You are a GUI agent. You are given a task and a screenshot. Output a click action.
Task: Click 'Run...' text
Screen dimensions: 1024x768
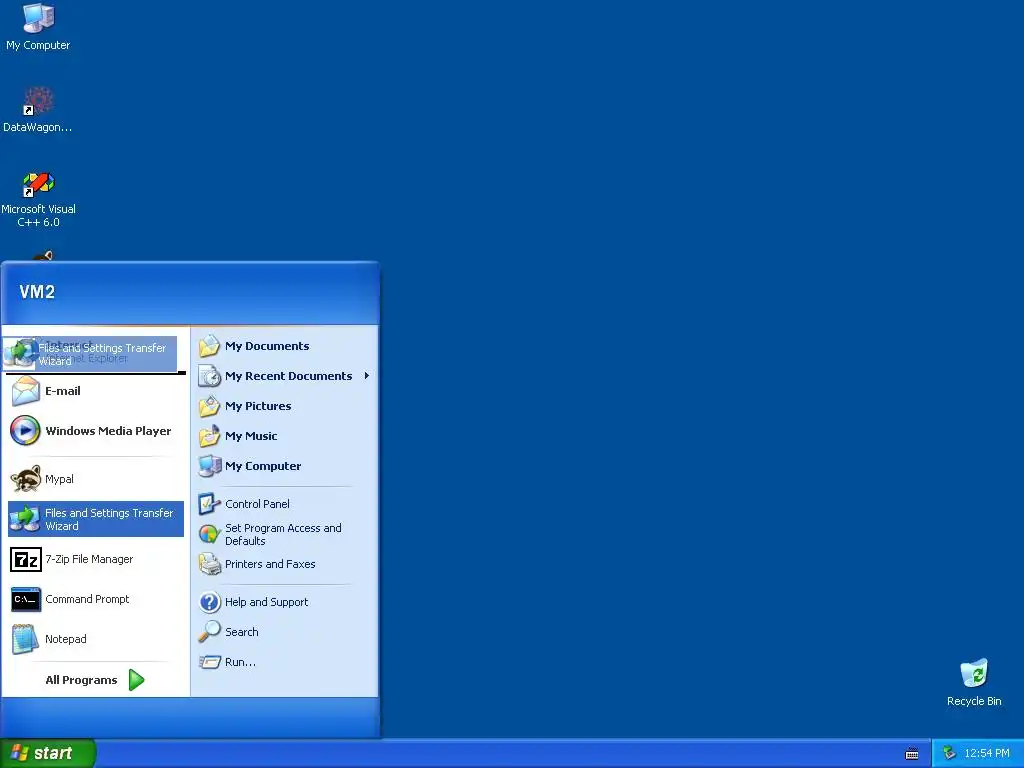click(x=240, y=662)
